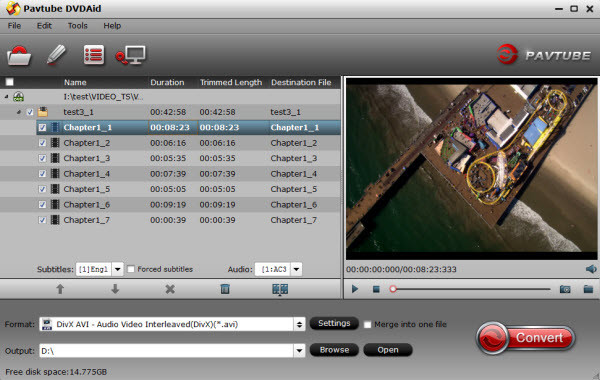The height and width of the screenshot is (380, 600).
Task: Click the split video icon
Action: click(280, 289)
